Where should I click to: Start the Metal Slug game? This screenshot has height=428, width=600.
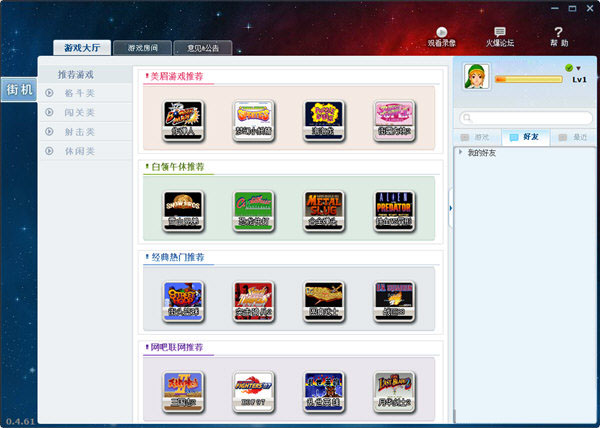click(x=324, y=211)
